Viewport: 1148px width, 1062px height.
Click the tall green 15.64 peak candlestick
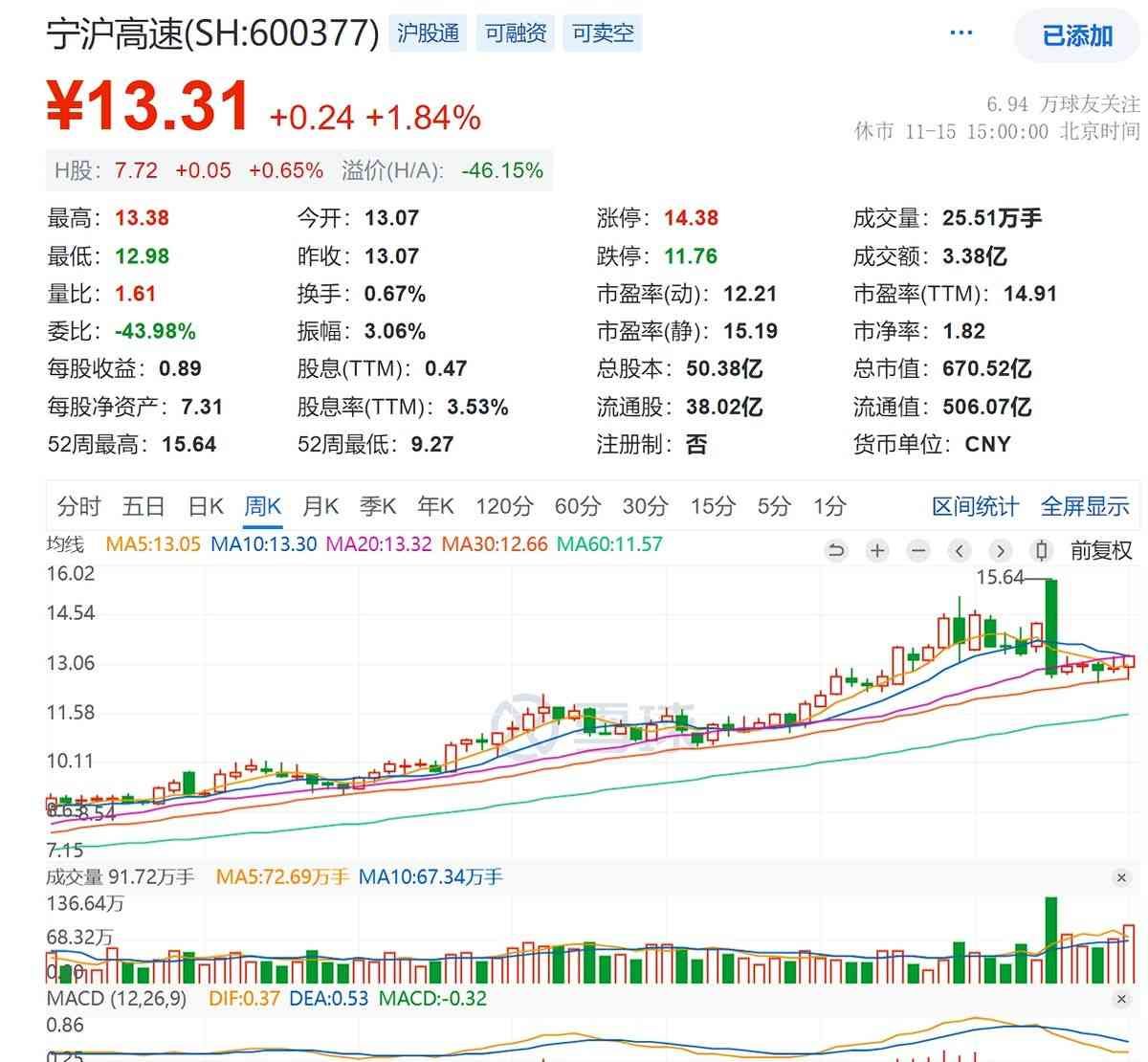tap(1051, 627)
